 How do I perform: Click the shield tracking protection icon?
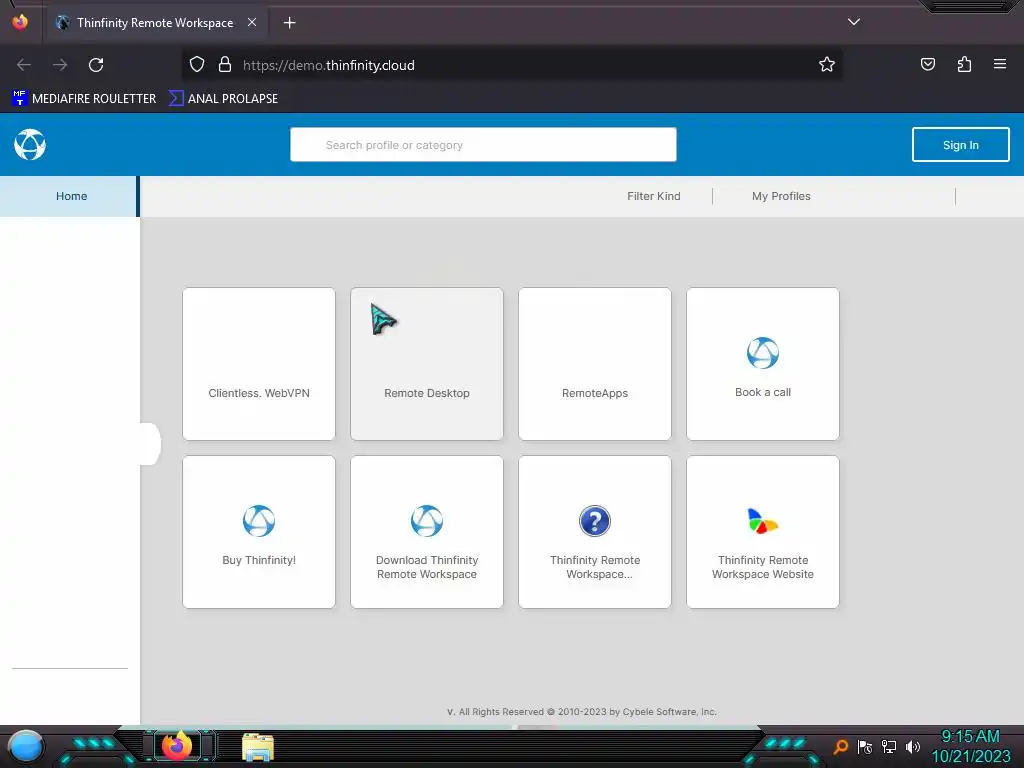[197, 64]
